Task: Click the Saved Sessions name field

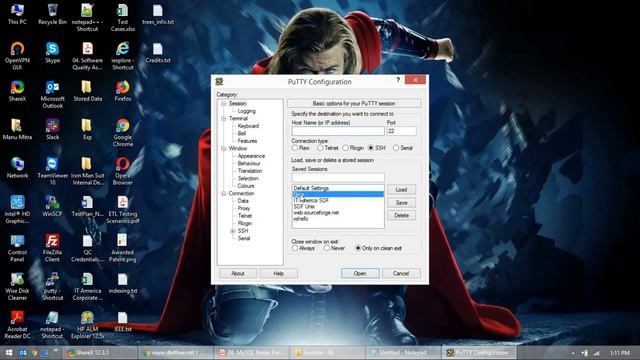Action: point(338,177)
